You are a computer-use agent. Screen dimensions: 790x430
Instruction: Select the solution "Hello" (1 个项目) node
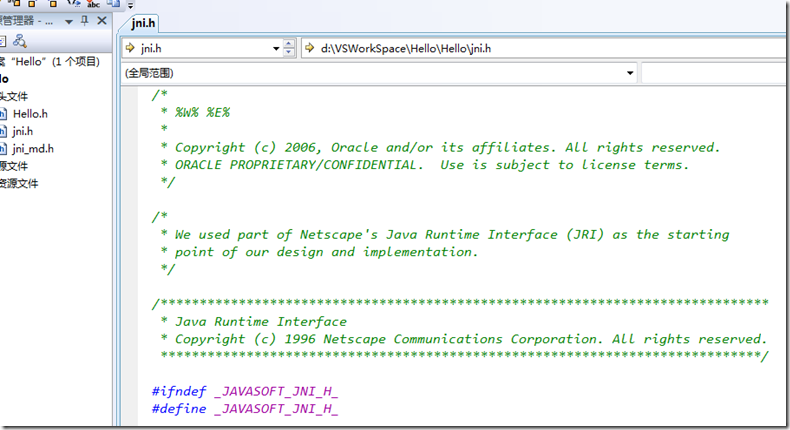coord(50,62)
